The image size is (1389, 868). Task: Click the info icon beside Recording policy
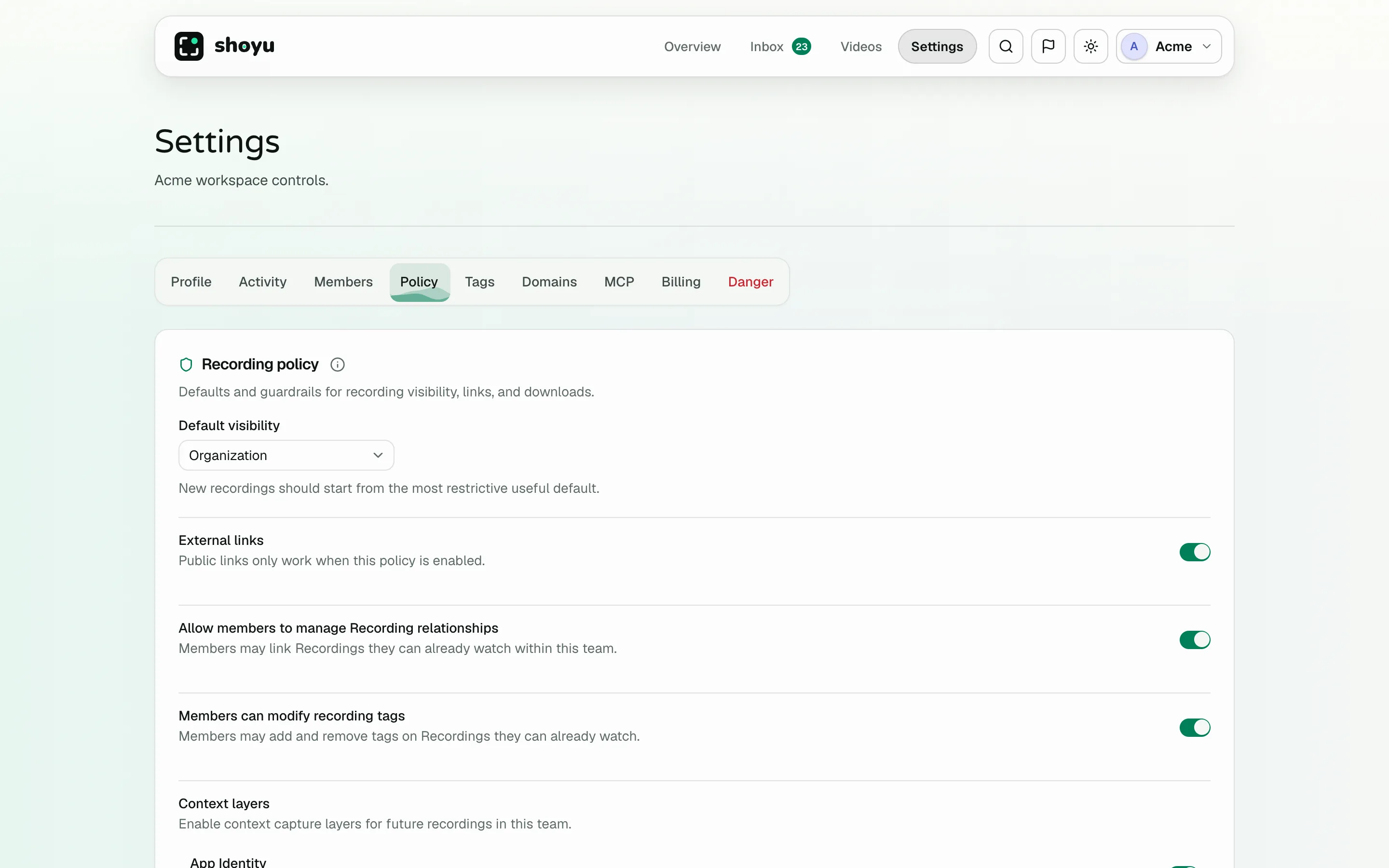coord(338,365)
